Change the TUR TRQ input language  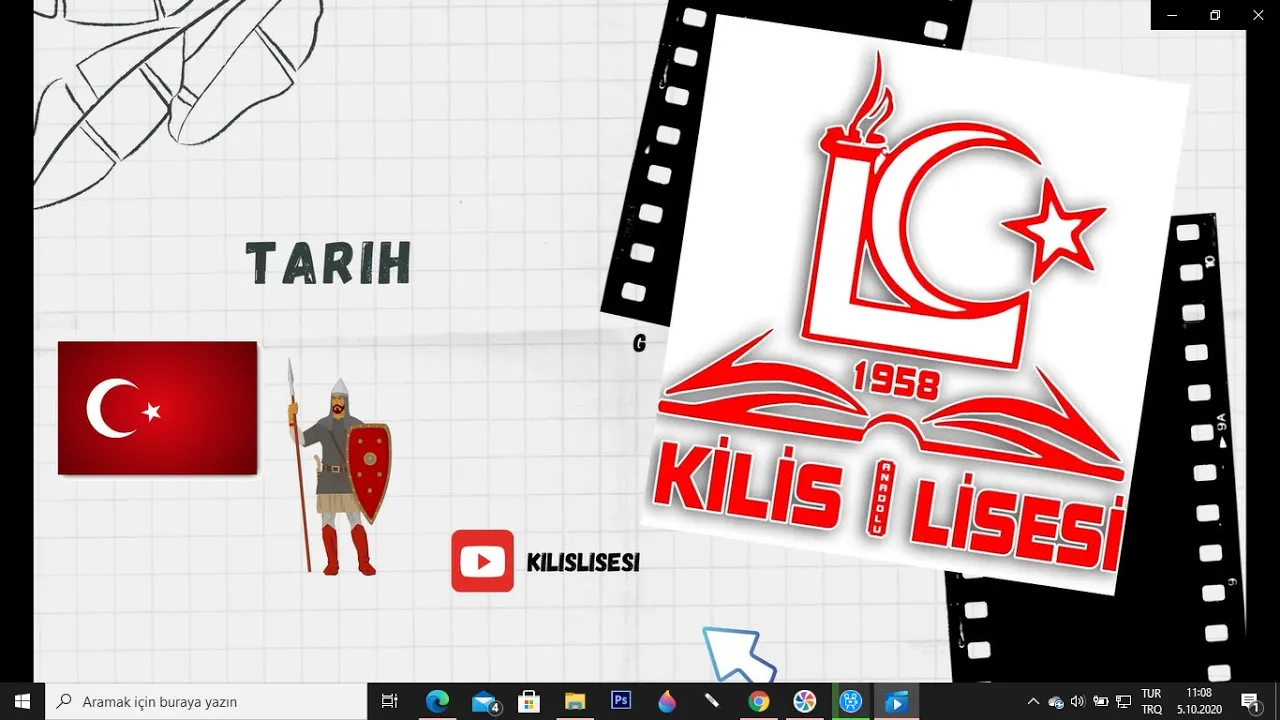[1151, 702]
